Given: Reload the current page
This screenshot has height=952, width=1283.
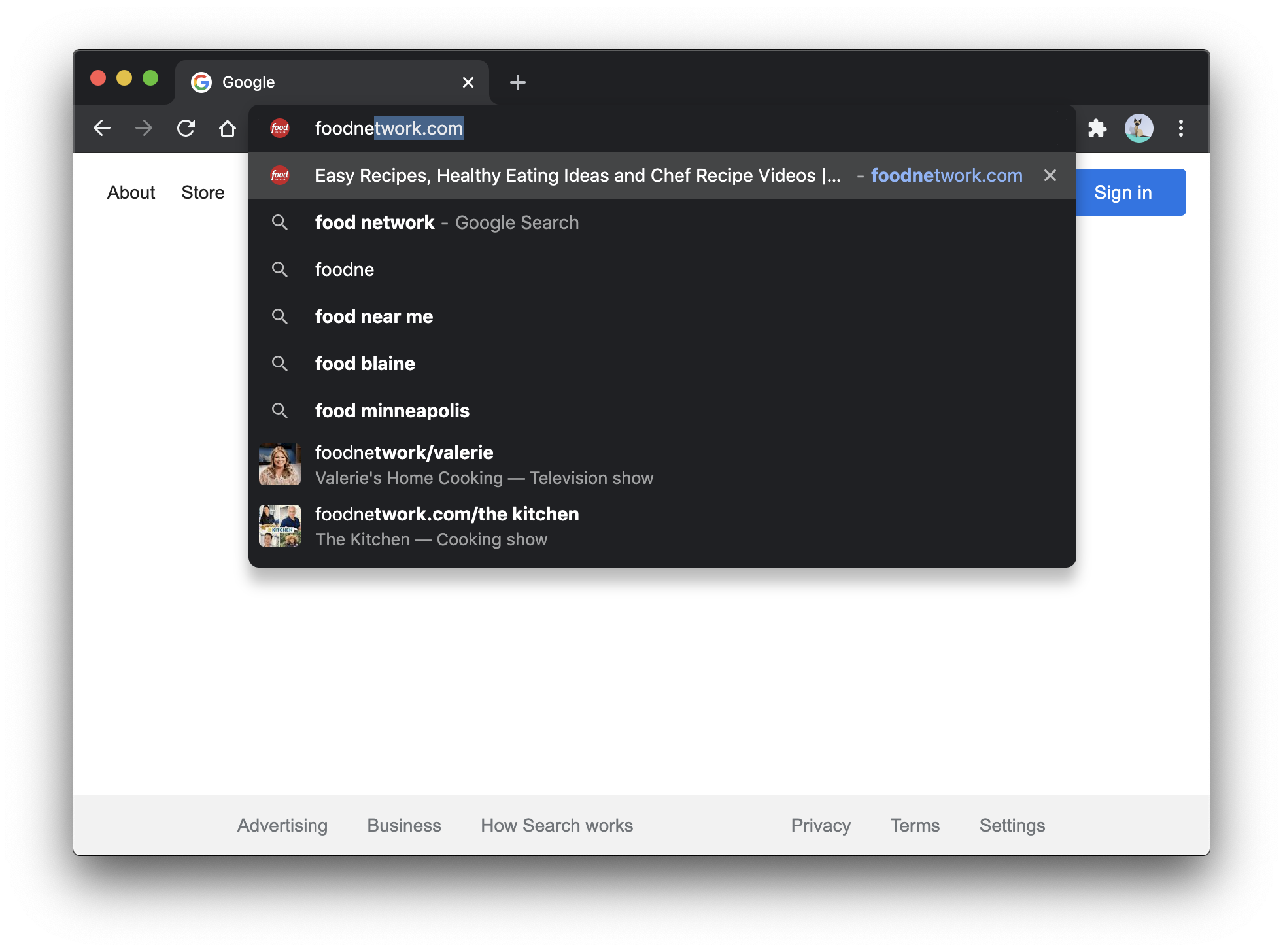Looking at the screenshot, I should [186, 128].
